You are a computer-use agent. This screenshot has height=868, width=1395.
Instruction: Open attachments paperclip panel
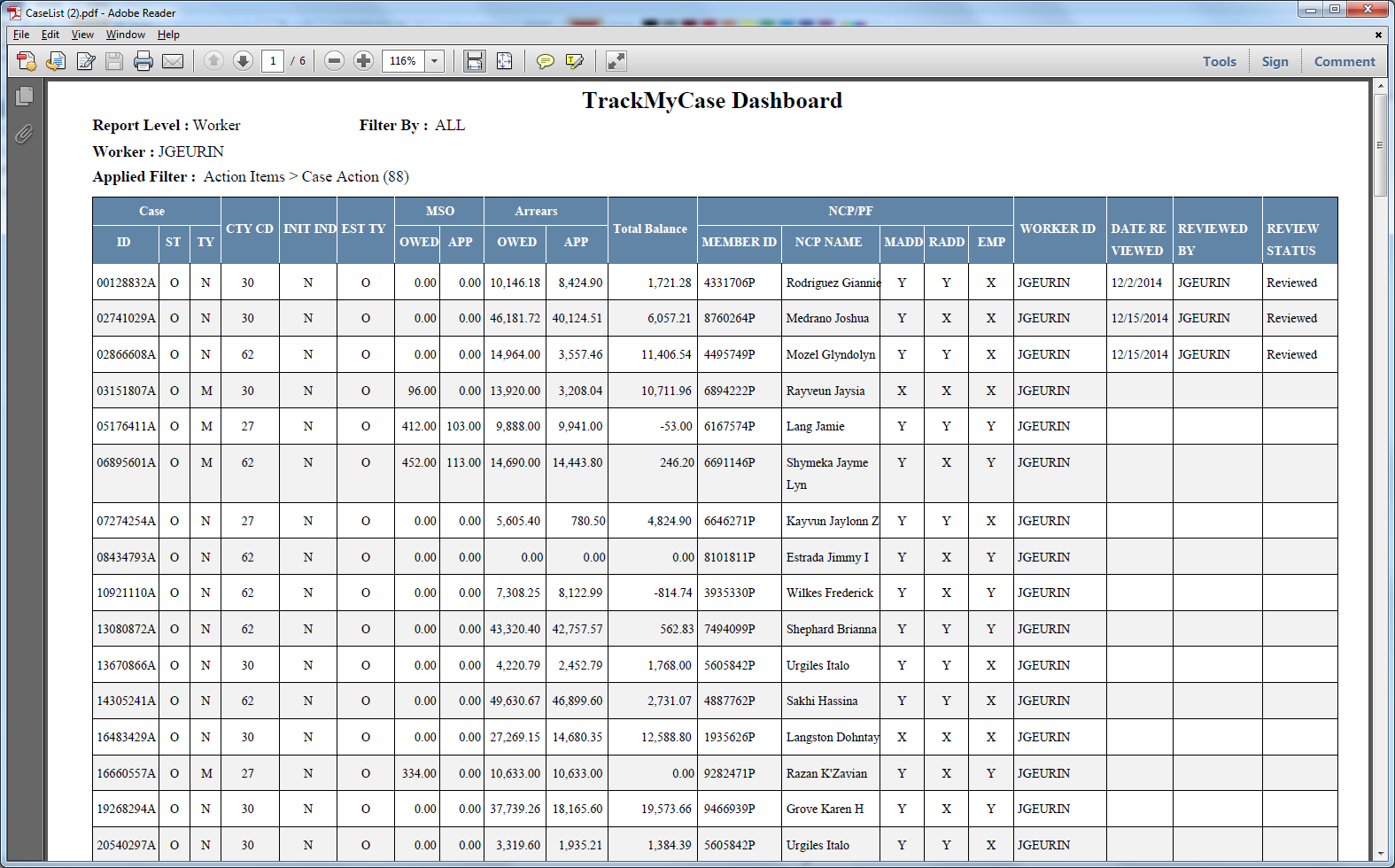point(24,134)
